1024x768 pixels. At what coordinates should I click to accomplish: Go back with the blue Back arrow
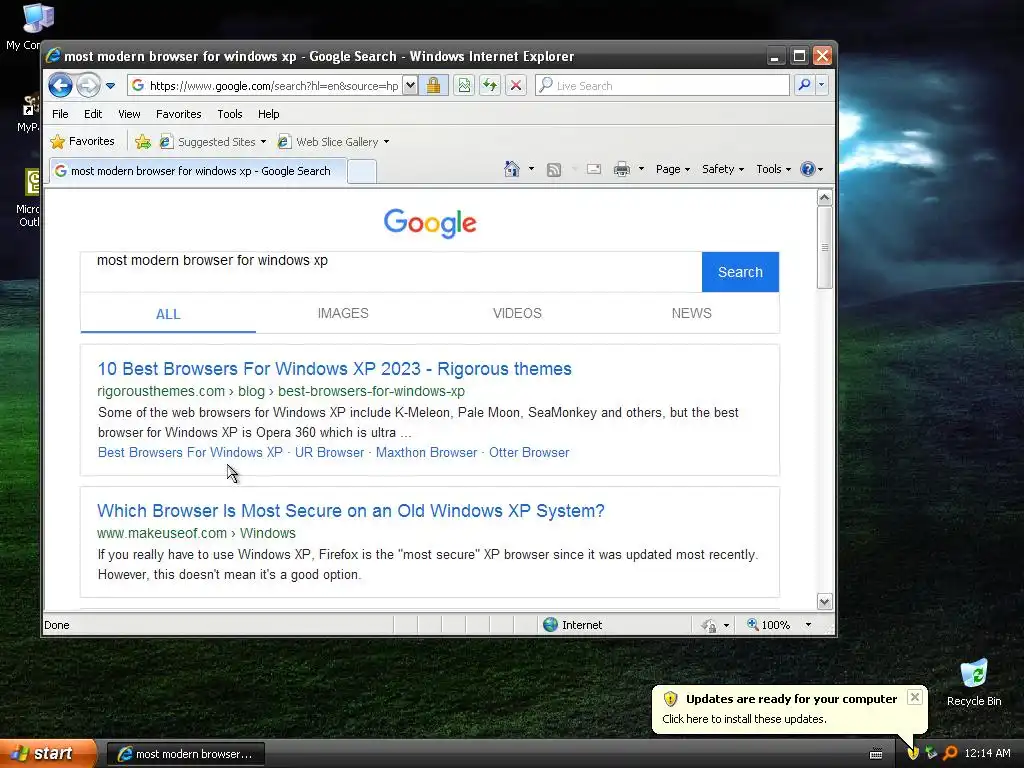coord(60,85)
